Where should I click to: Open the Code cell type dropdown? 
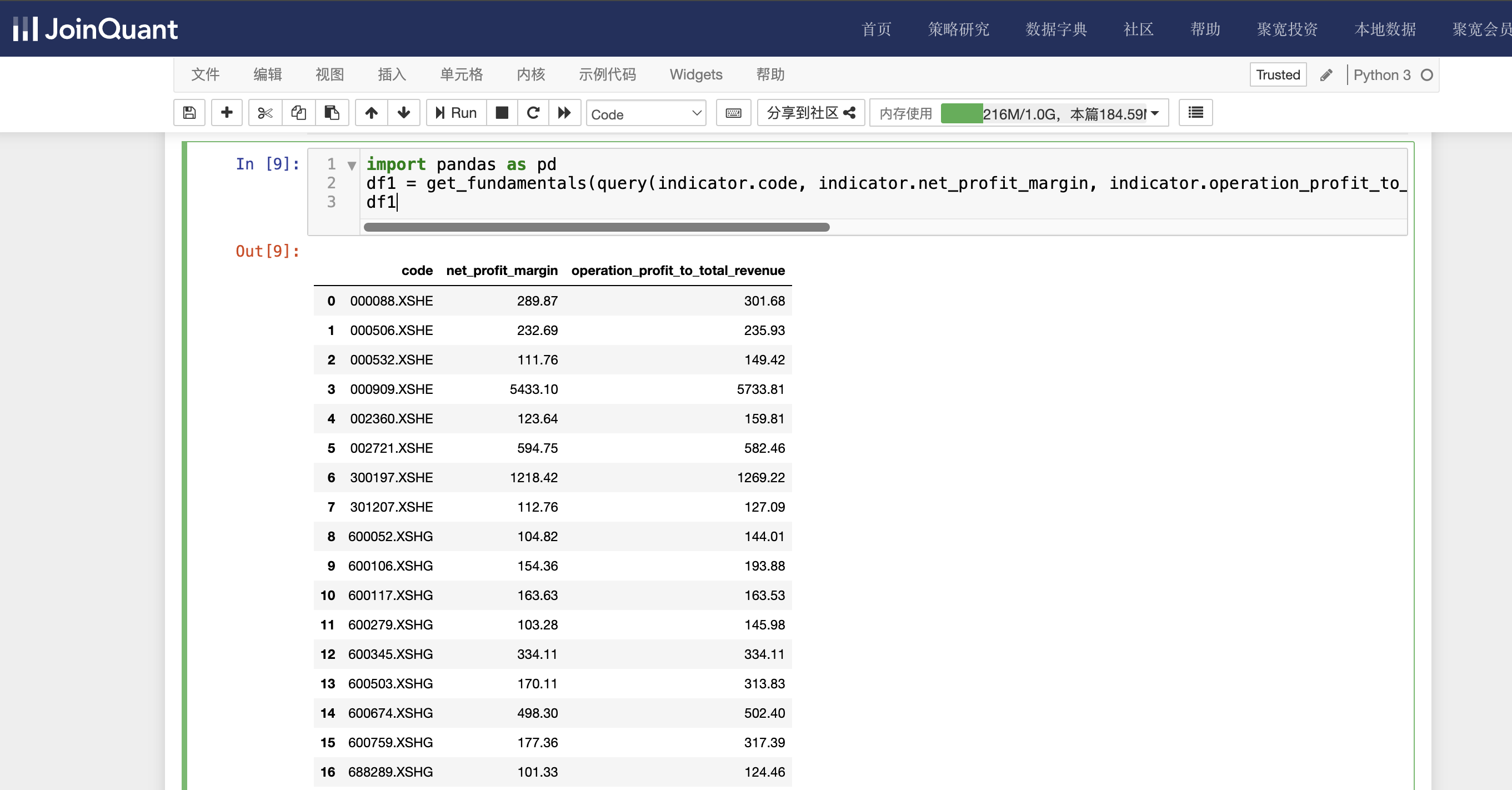tap(645, 114)
